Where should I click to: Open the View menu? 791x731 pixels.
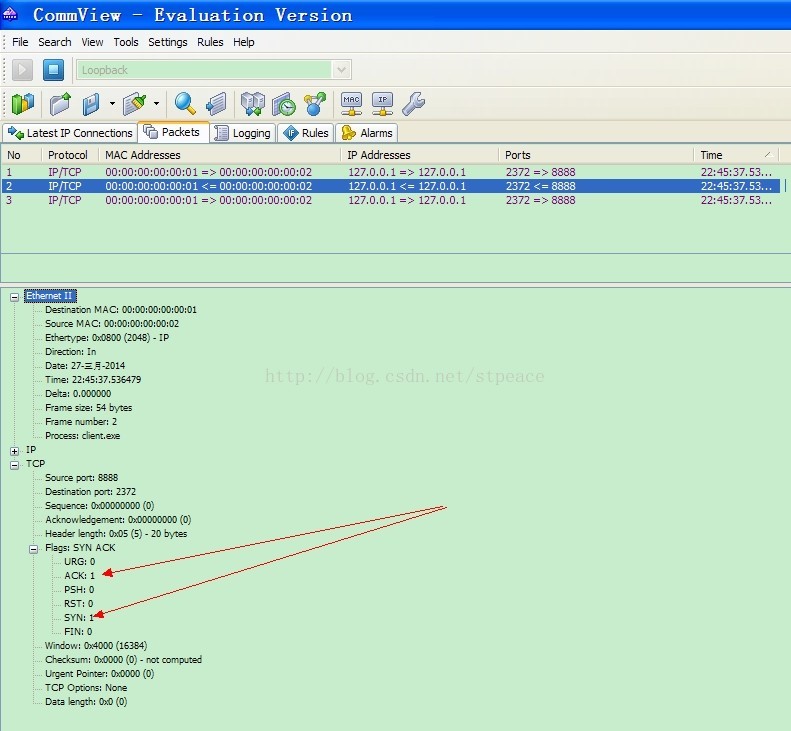click(92, 42)
